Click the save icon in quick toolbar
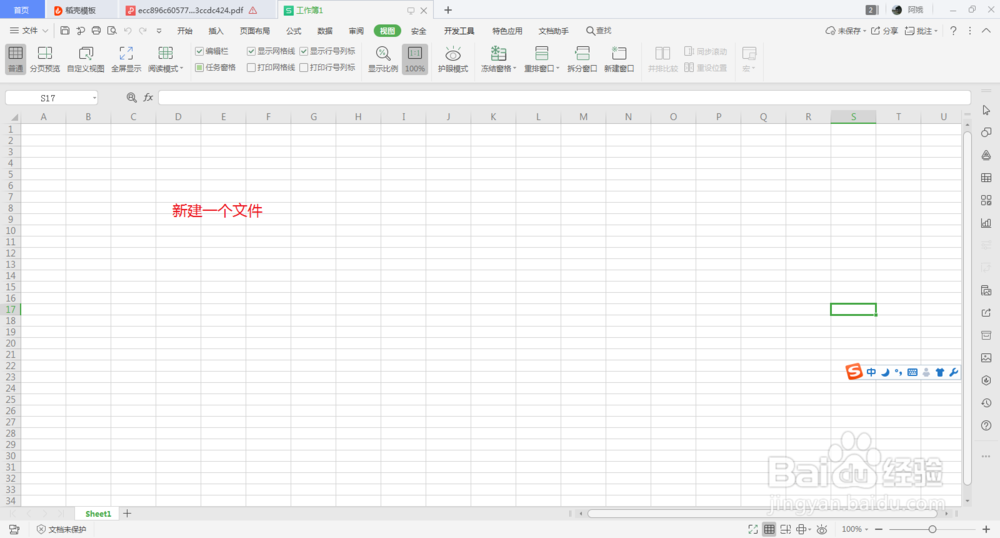Viewport: 1000px width, 538px height. (64, 31)
